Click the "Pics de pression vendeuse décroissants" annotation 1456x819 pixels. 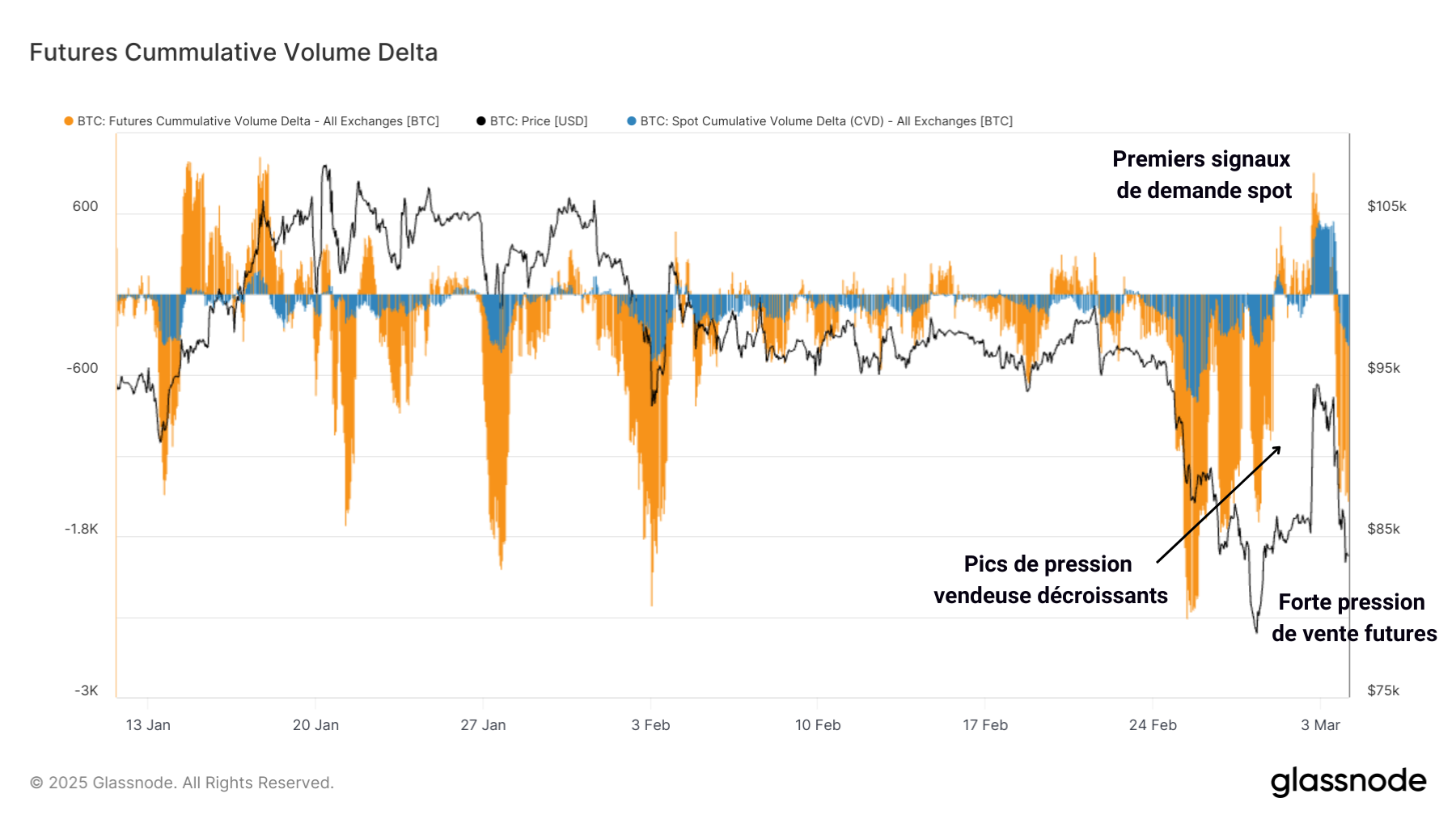pos(1050,580)
